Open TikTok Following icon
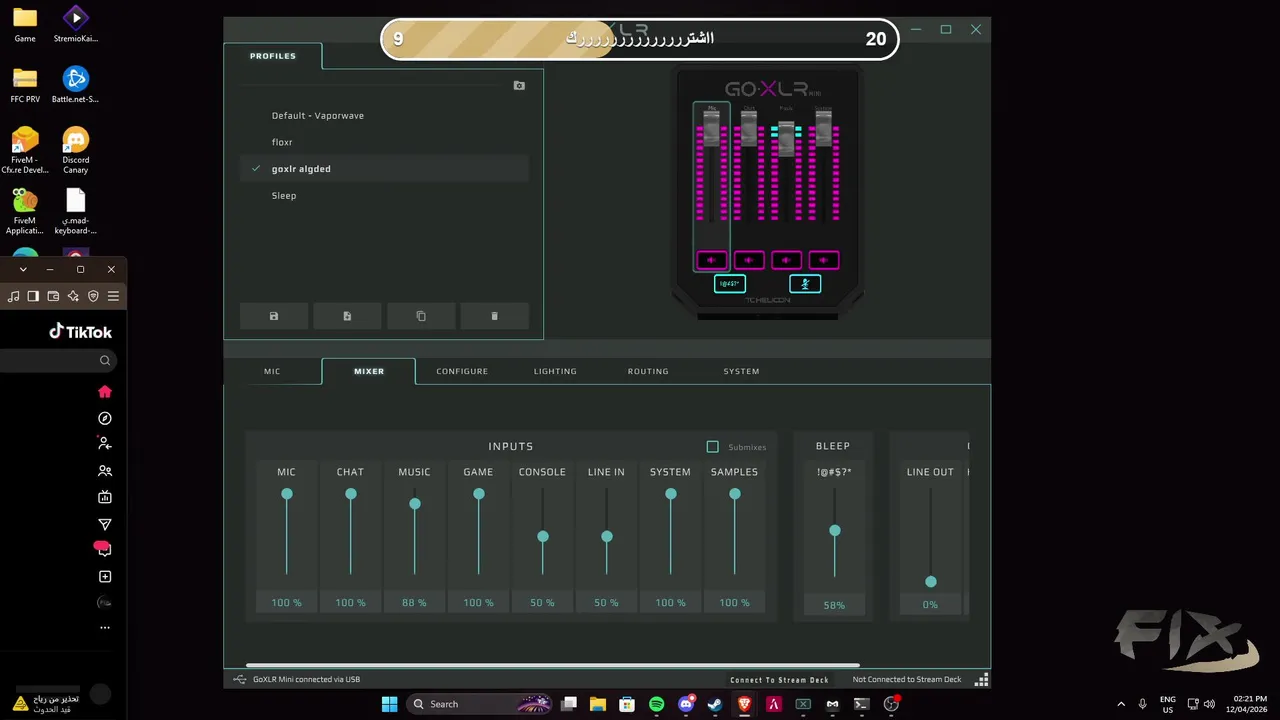 (105, 444)
